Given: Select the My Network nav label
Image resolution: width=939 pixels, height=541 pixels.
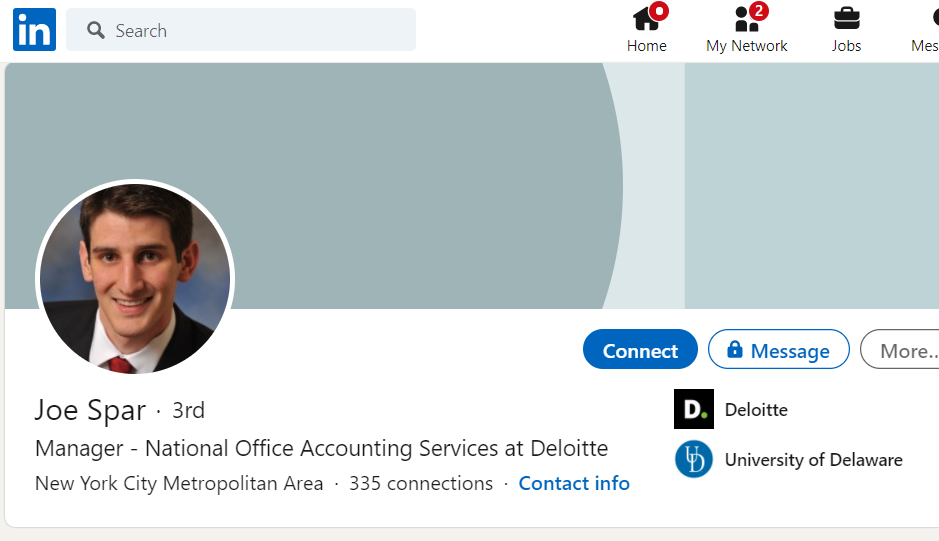Looking at the screenshot, I should point(746,46).
